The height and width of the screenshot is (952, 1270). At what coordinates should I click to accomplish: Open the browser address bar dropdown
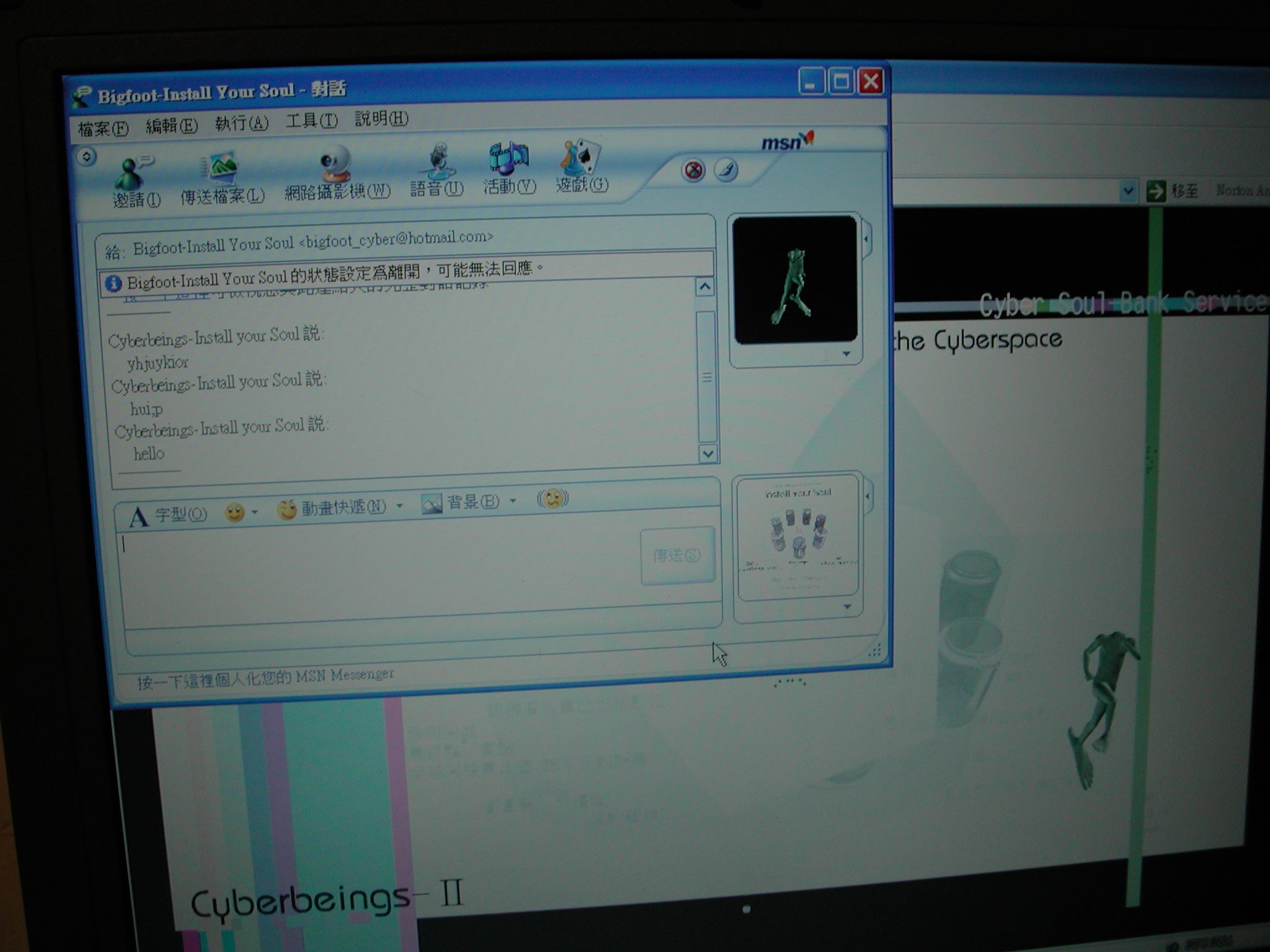(1128, 191)
